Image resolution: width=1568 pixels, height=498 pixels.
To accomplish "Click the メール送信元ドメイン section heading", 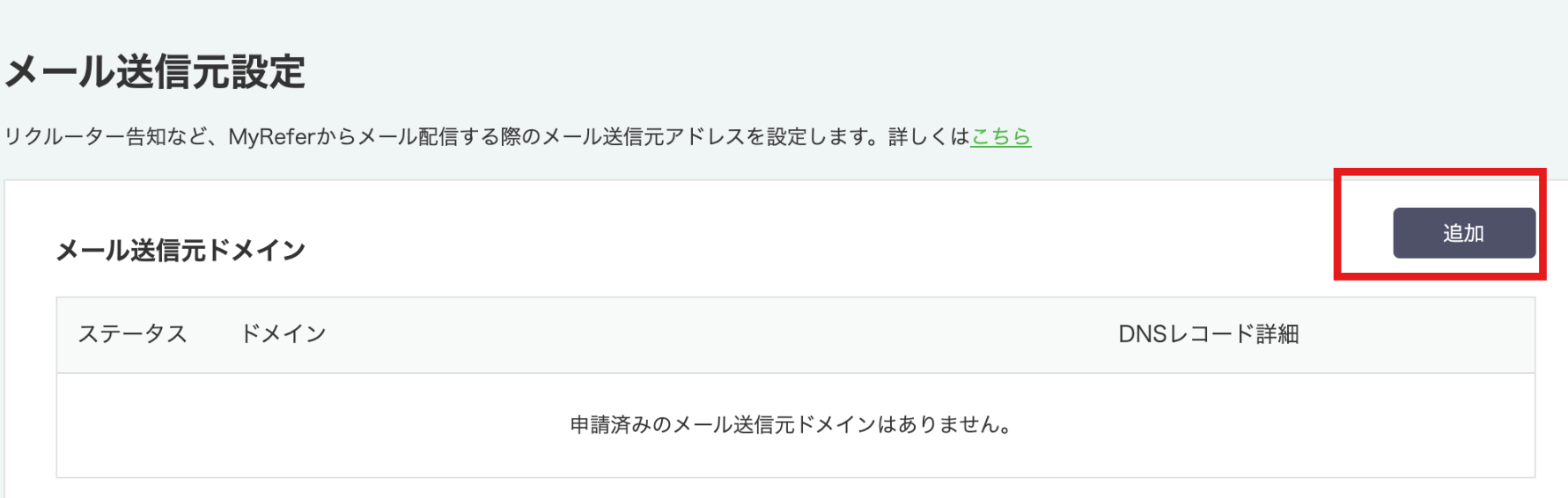I will [x=180, y=251].
